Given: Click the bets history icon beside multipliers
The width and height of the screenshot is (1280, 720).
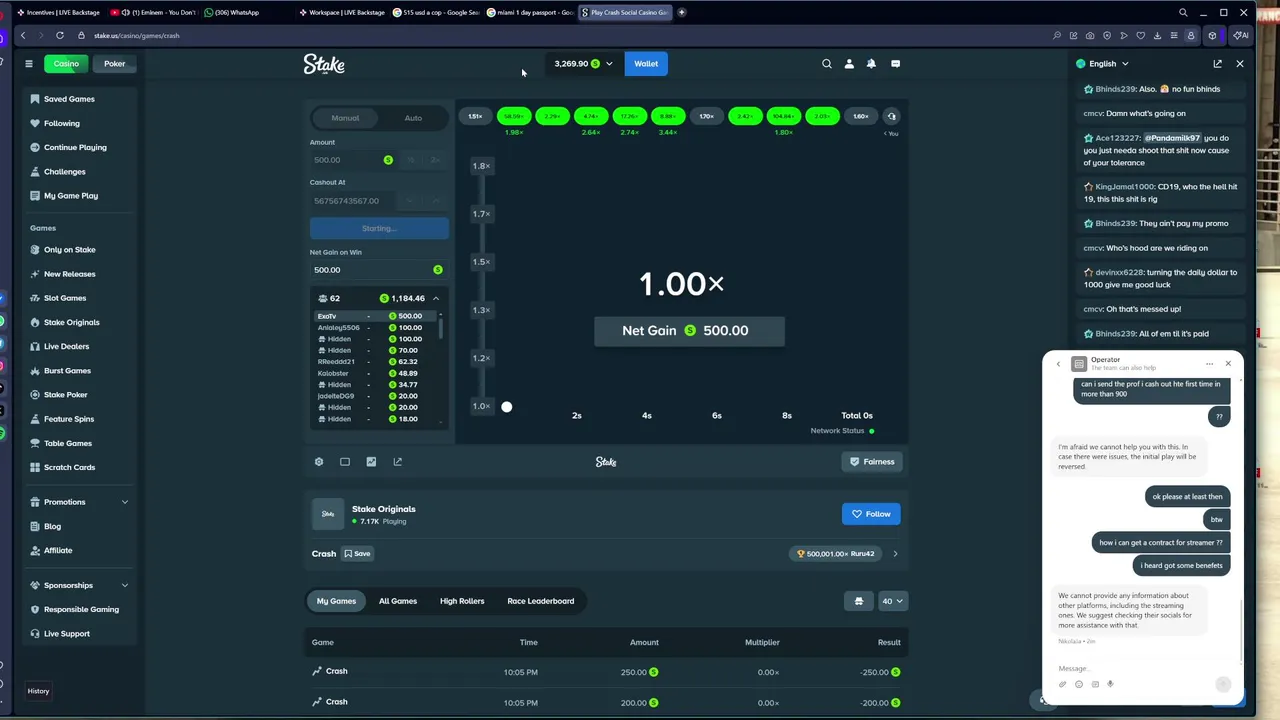Looking at the screenshot, I should pos(891,116).
